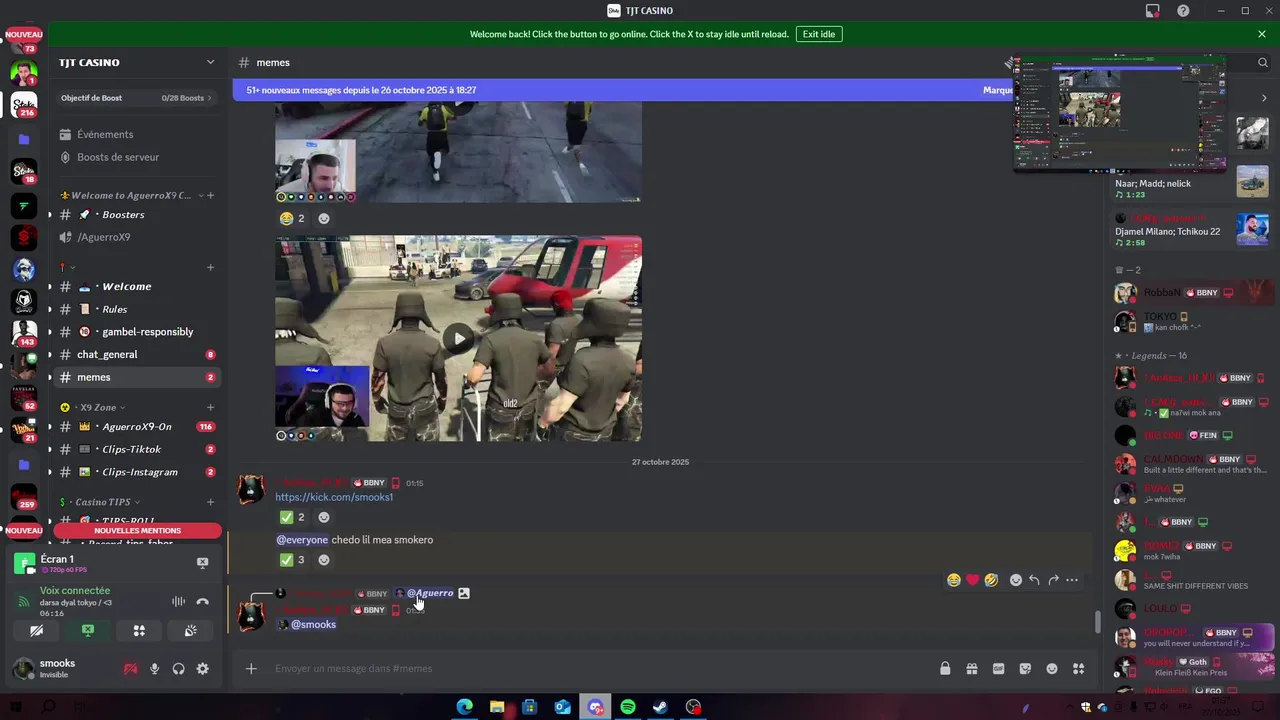The height and width of the screenshot is (720, 1280).
Task: Jump to NOUVELLES MENTIONS
Action: tap(137, 530)
